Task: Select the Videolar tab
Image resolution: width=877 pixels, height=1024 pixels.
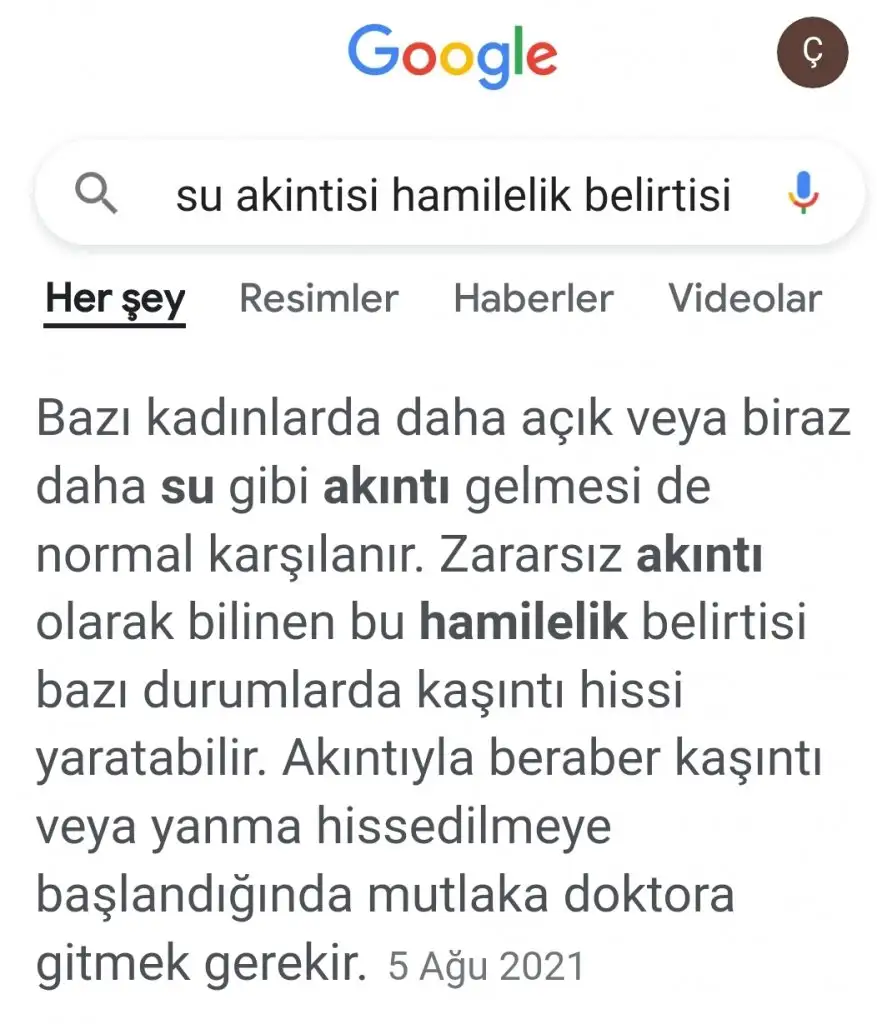Action: click(x=745, y=298)
